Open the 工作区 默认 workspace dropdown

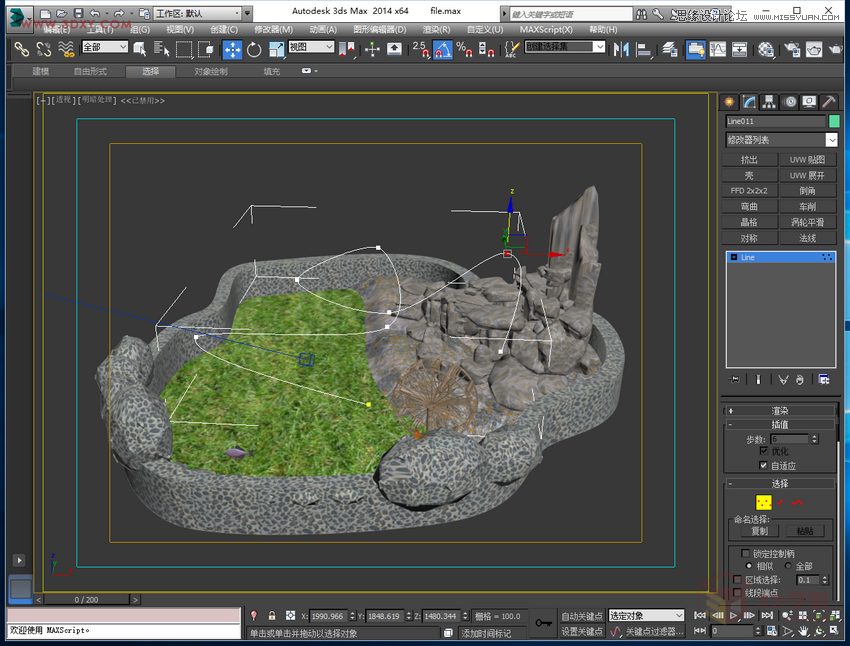198,13
